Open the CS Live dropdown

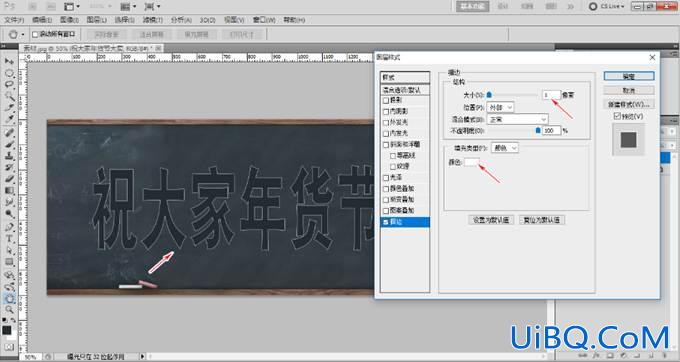point(606,7)
